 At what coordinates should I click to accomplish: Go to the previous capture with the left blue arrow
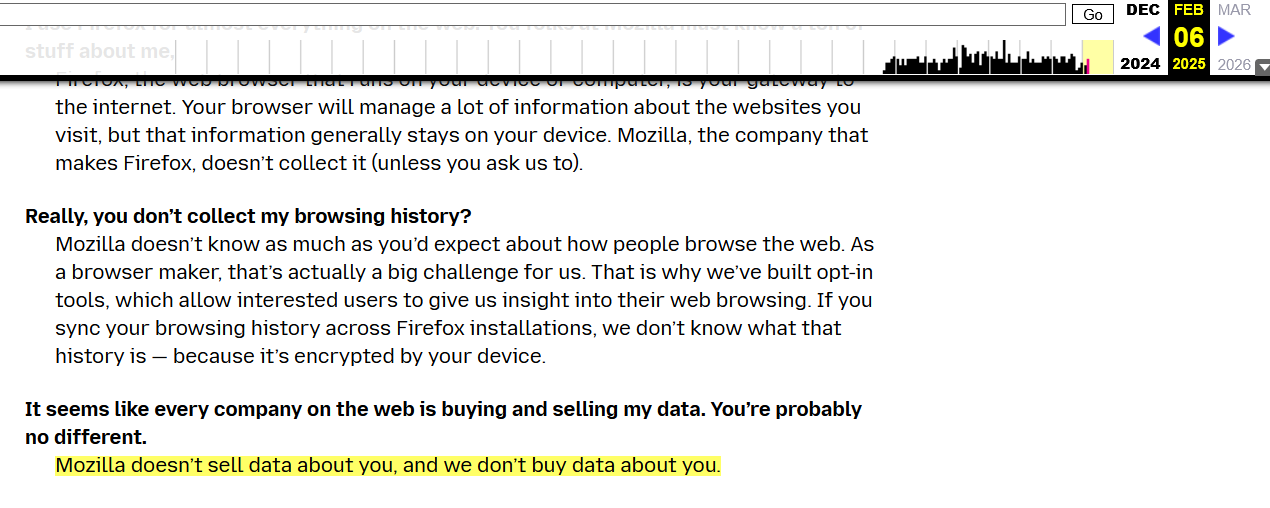1151,37
